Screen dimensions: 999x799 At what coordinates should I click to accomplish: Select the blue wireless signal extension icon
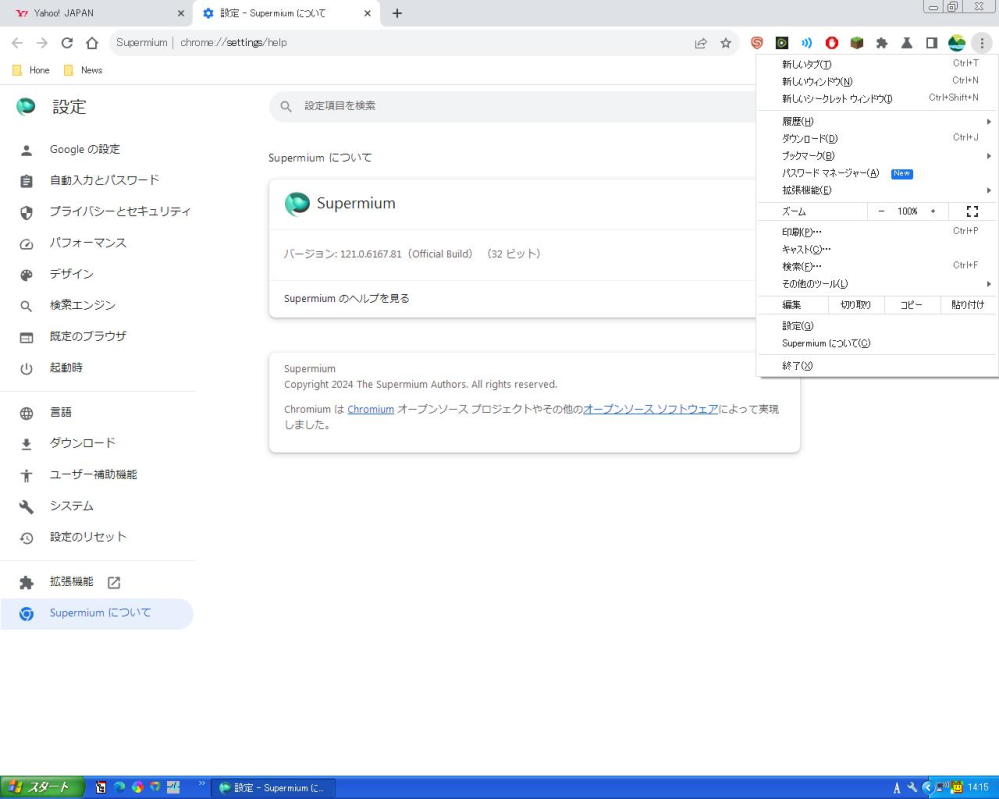click(807, 43)
